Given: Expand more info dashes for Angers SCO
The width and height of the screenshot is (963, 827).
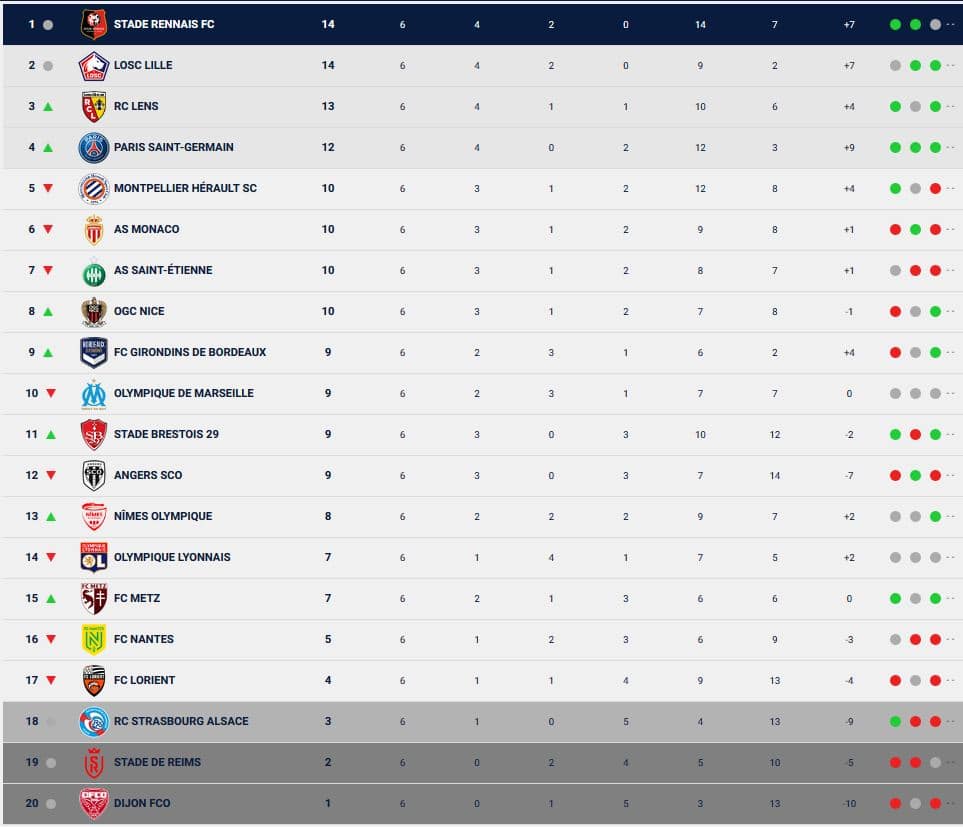Looking at the screenshot, I should click(x=951, y=475).
